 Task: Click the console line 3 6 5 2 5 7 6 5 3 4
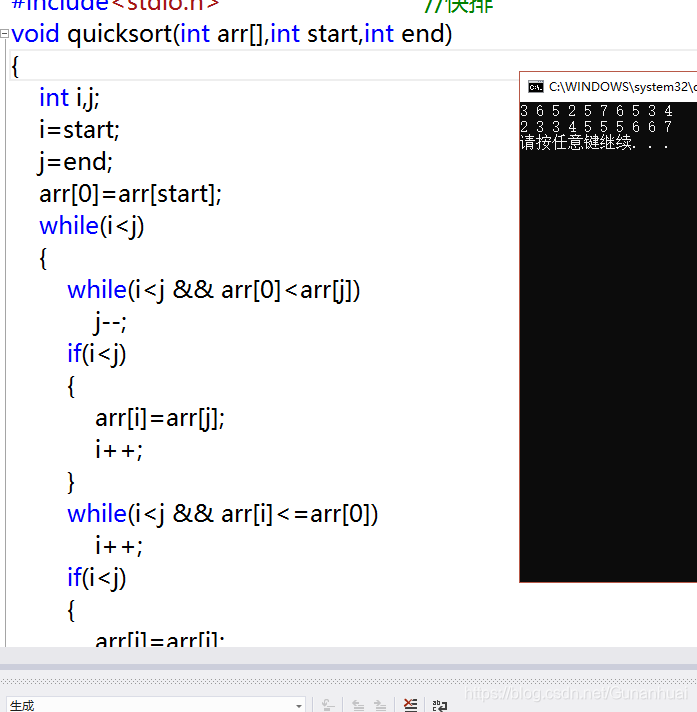tap(596, 111)
